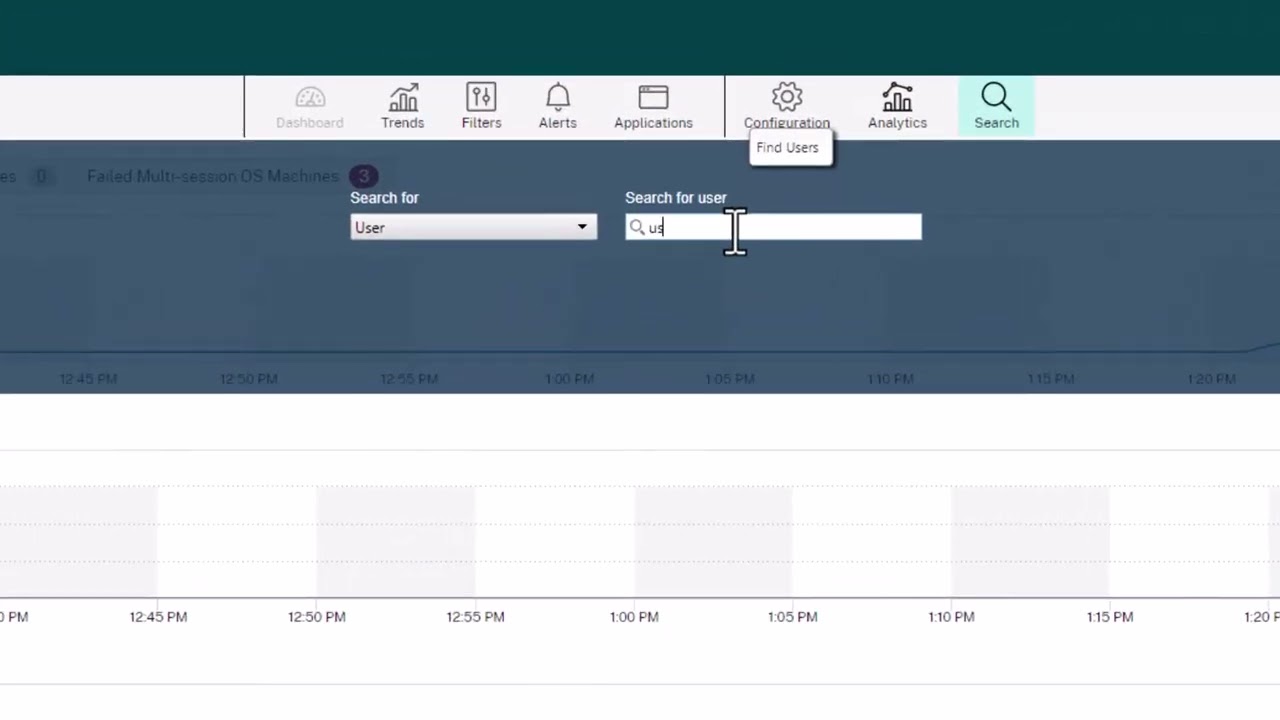This screenshot has height=720, width=1280.
Task: Activate the Search function
Action: 996,106
